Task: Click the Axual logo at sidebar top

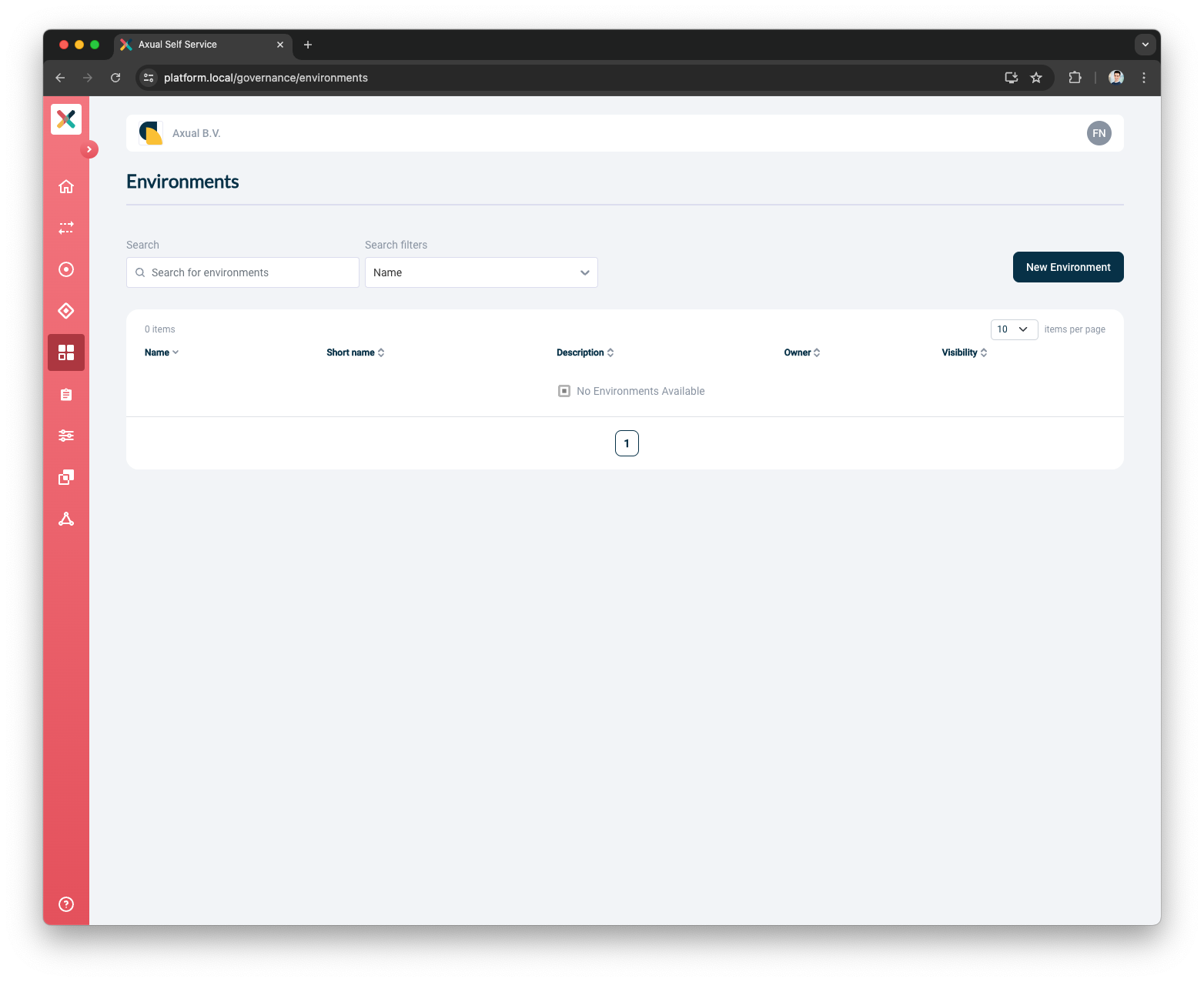Action: 66,119
